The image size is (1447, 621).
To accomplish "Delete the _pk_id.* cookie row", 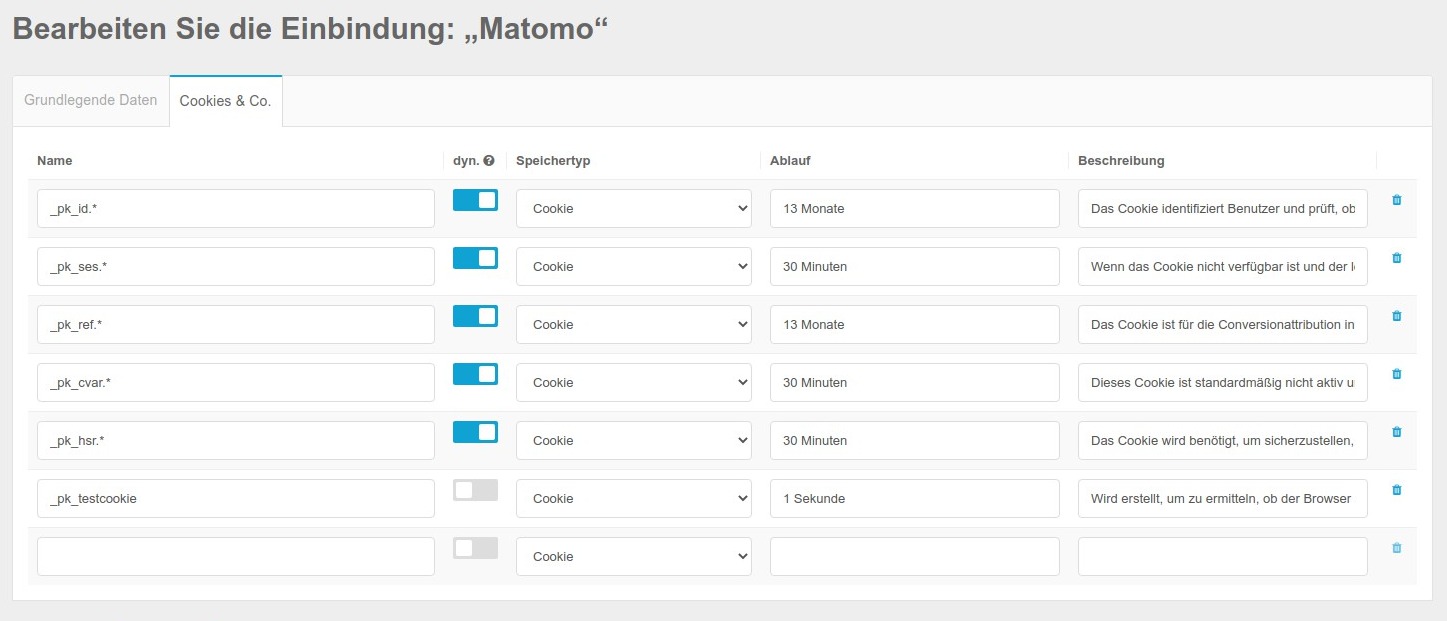I will [x=1396, y=200].
